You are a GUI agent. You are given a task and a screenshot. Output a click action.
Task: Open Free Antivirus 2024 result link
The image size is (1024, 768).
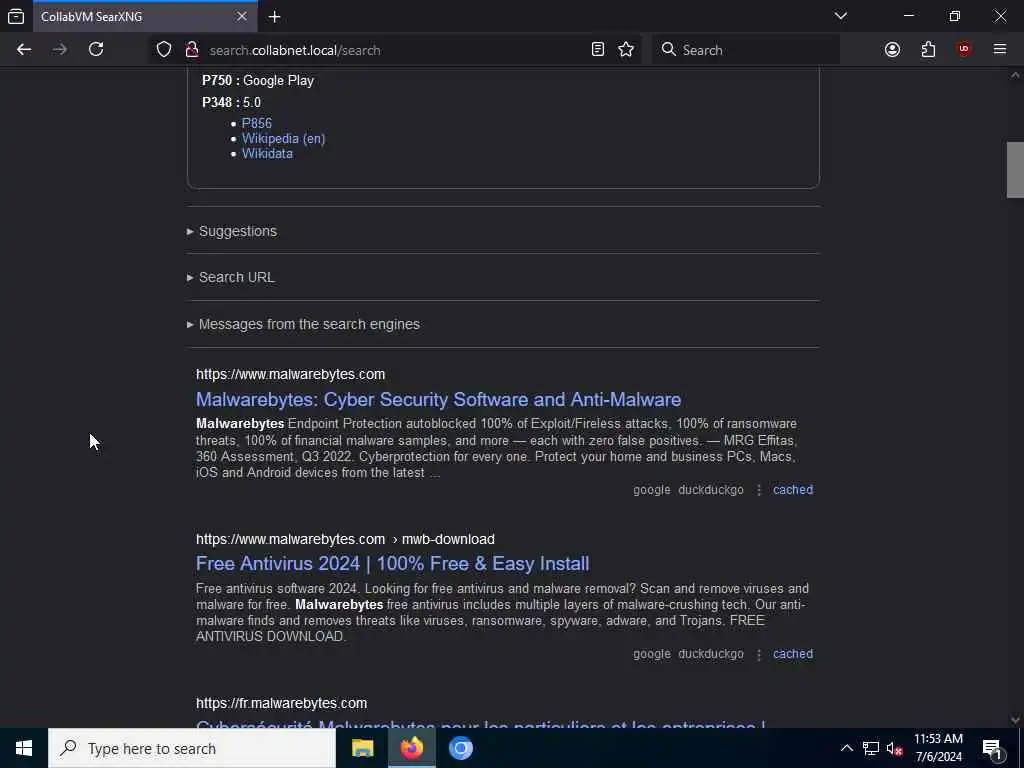point(392,564)
